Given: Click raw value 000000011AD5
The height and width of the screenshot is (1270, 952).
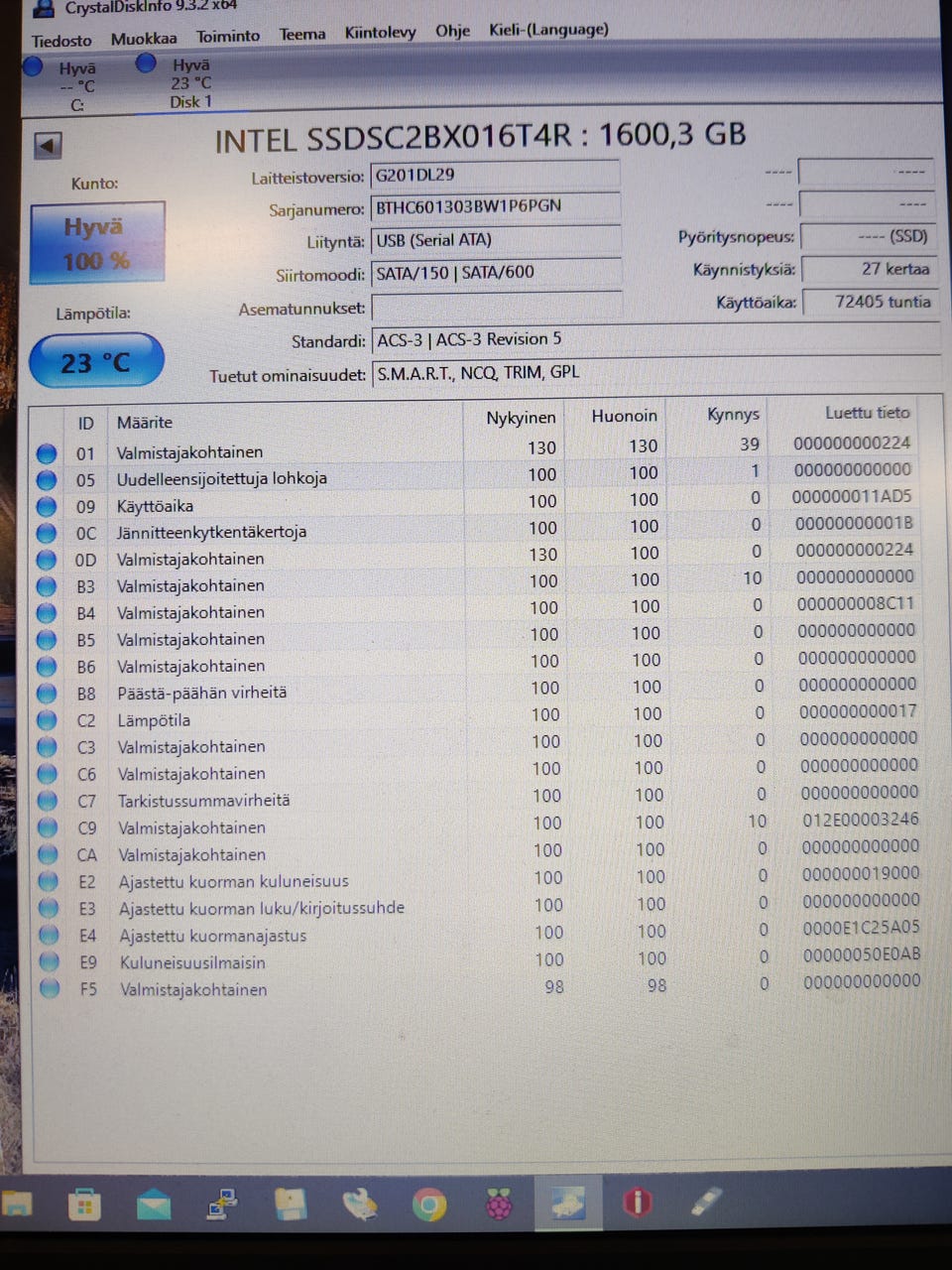Looking at the screenshot, I should [852, 496].
